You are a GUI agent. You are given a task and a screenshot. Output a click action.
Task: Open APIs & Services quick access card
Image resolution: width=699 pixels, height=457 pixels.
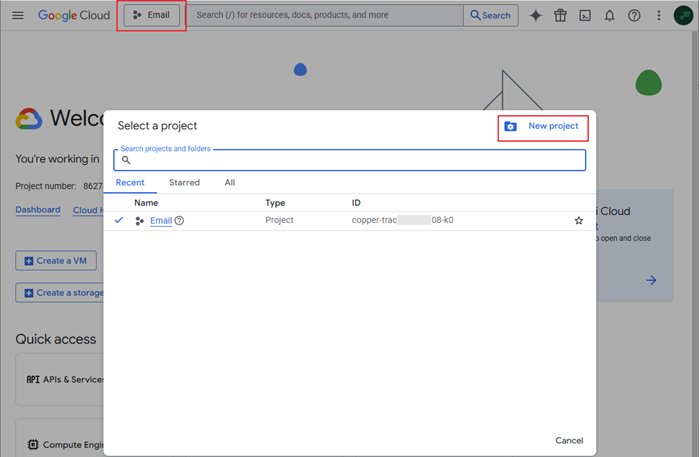pyautogui.click(x=60, y=379)
